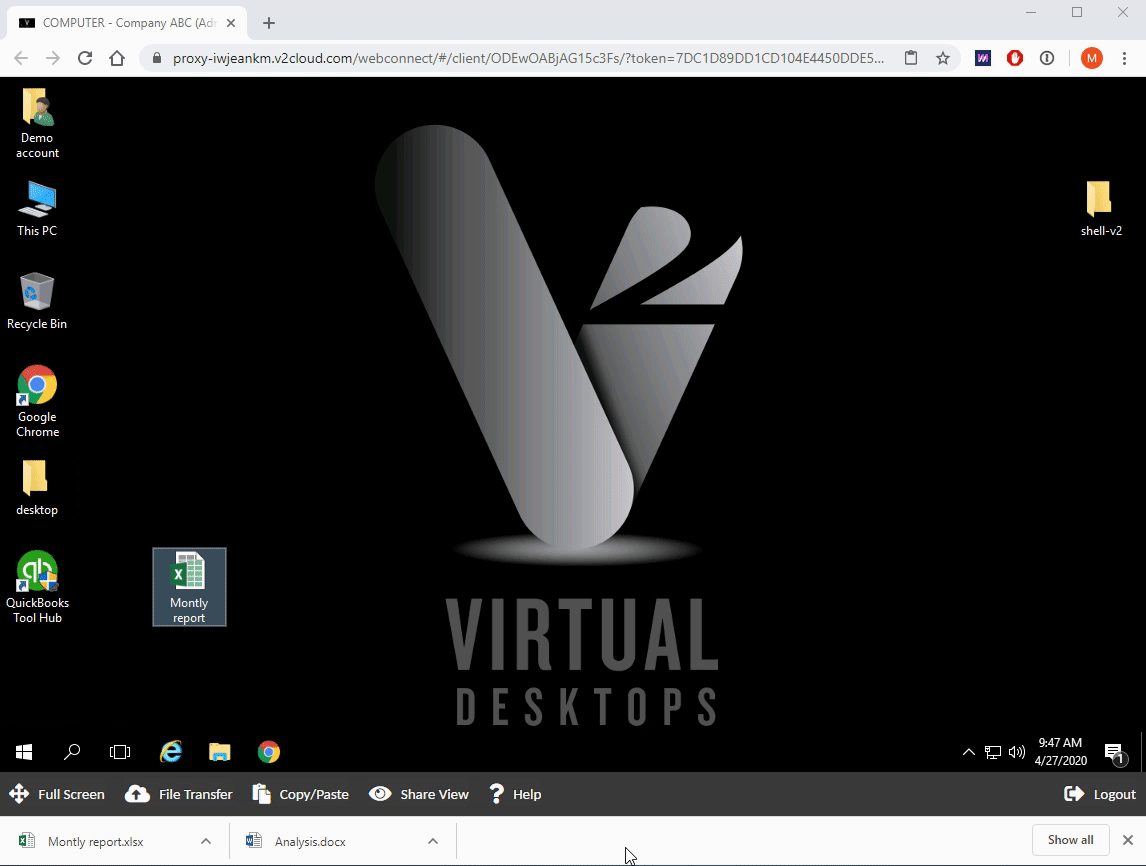Image resolution: width=1146 pixels, height=866 pixels.
Task: Expand options for Montly report.xlsx download
Action: (206, 841)
